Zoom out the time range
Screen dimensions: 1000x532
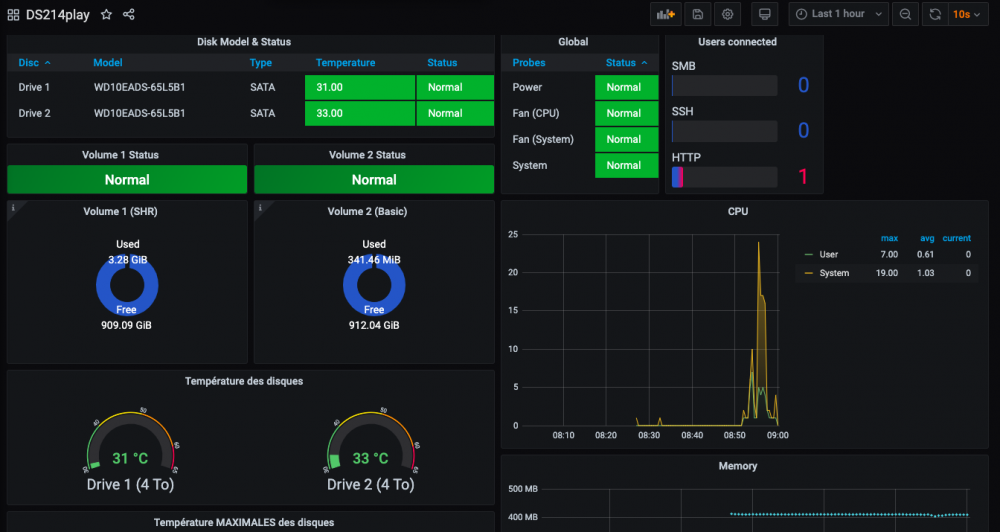[905, 14]
